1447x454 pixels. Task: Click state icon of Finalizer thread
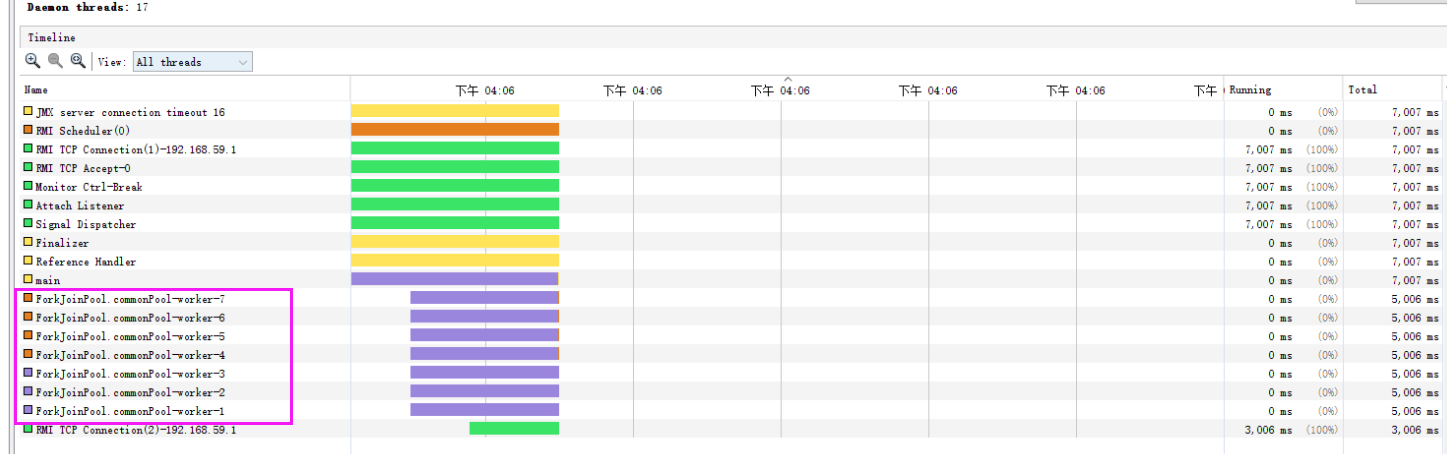[28, 242]
